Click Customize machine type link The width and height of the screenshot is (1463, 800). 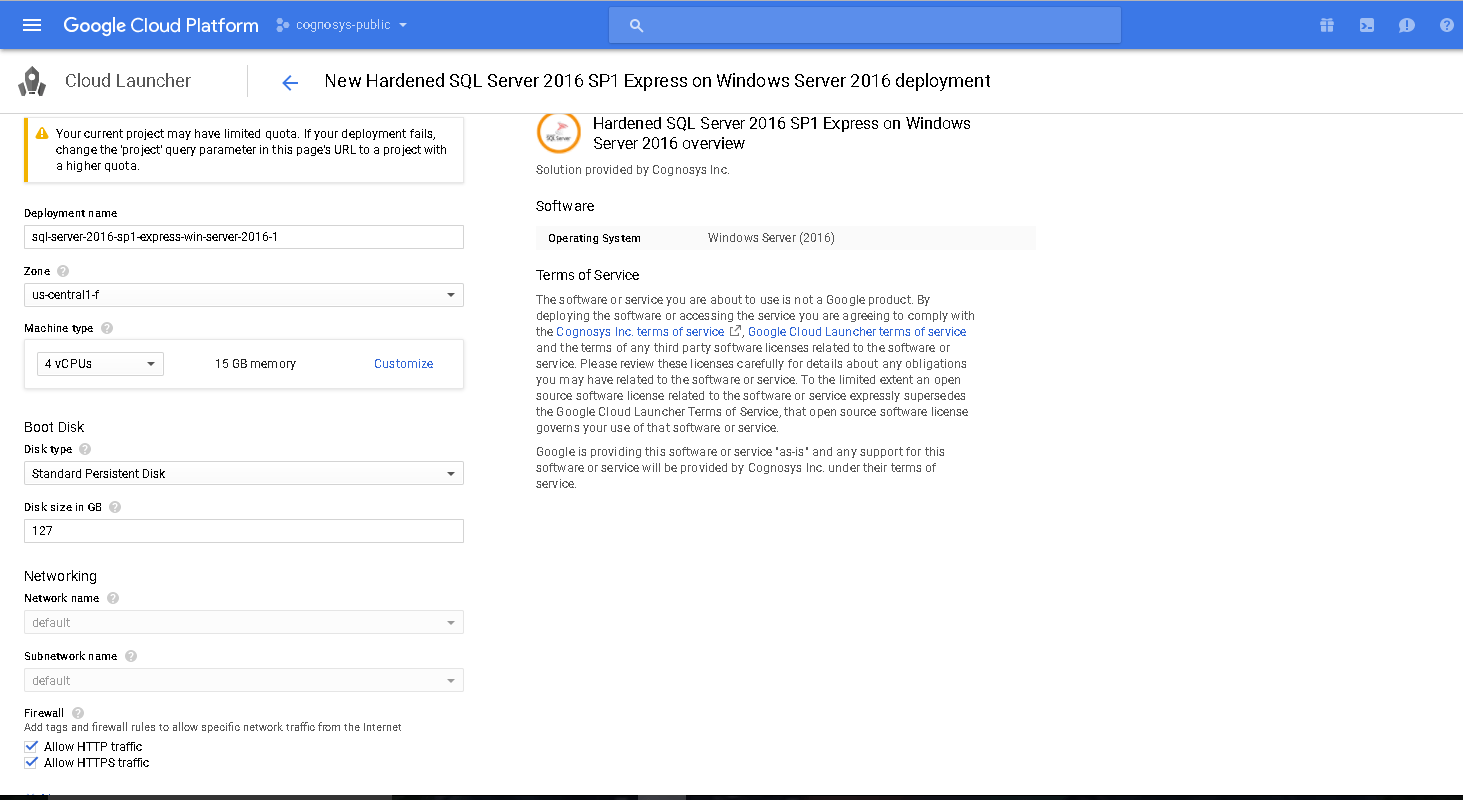click(403, 364)
